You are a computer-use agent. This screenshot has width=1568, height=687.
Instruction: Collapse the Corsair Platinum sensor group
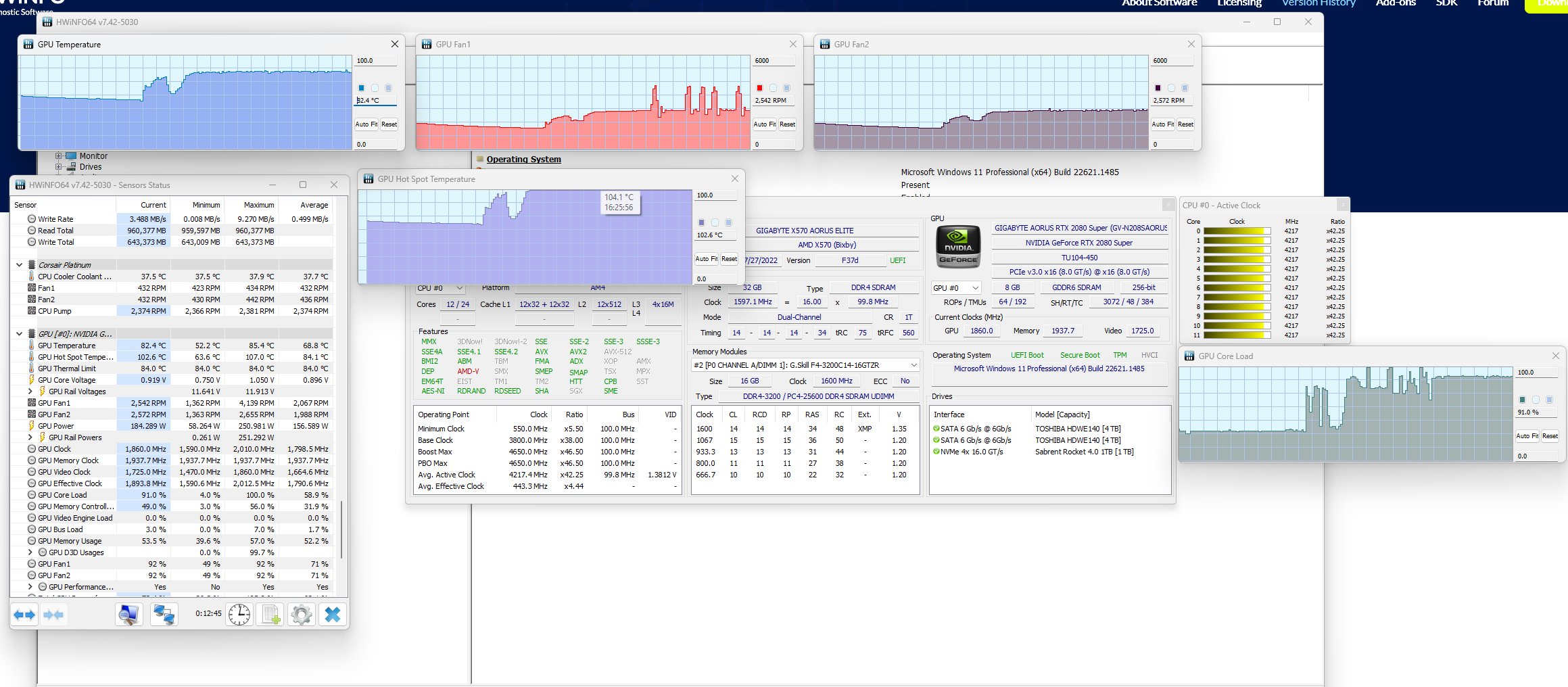click(x=19, y=264)
